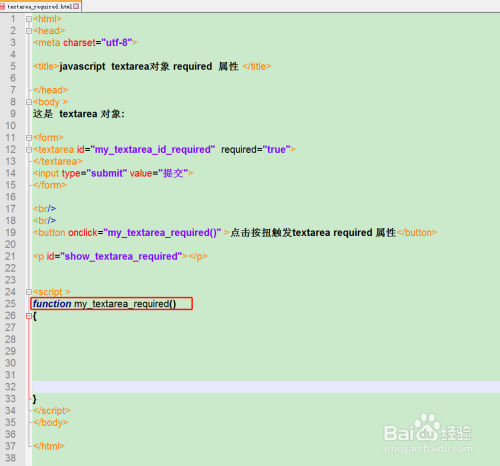
Task: Click the meta charset="utf-8" line
Action: point(85,43)
